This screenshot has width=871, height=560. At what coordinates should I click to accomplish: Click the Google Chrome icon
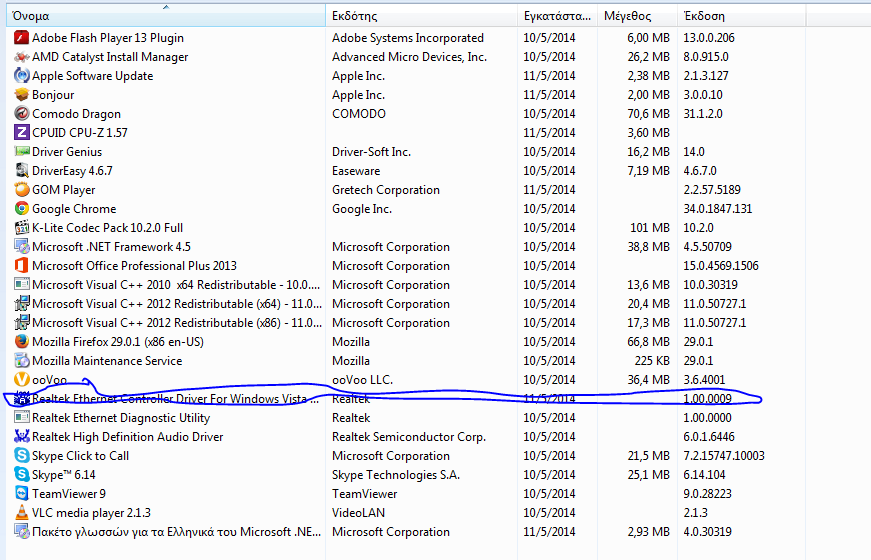(22, 208)
